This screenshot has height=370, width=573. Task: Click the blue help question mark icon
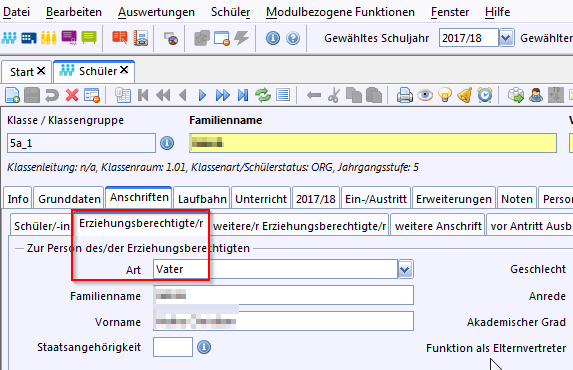(x=293, y=38)
